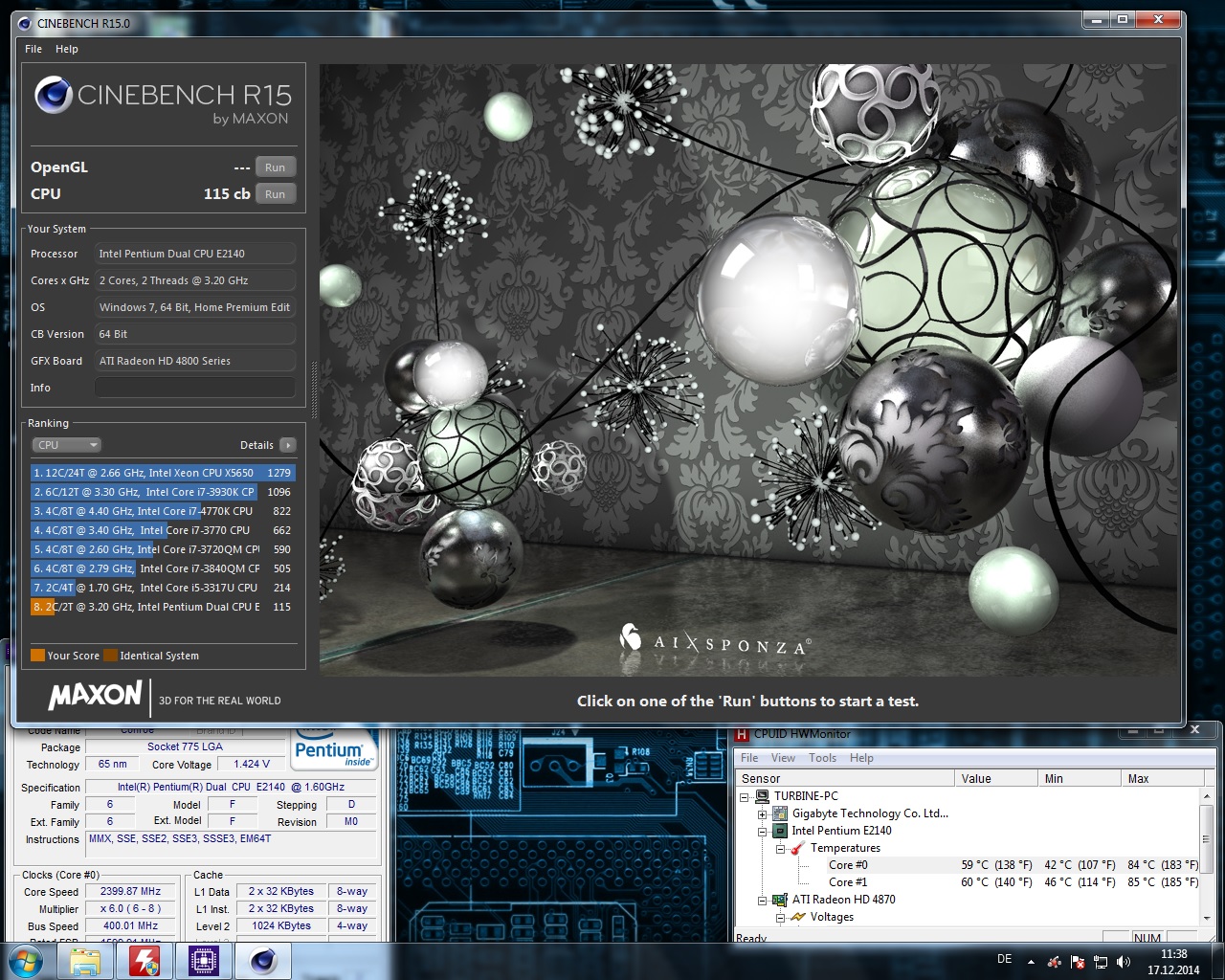Image resolution: width=1225 pixels, height=980 pixels.
Task: Collapse the Temperatures node in HWMonitor
Action: (x=780, y=849)
